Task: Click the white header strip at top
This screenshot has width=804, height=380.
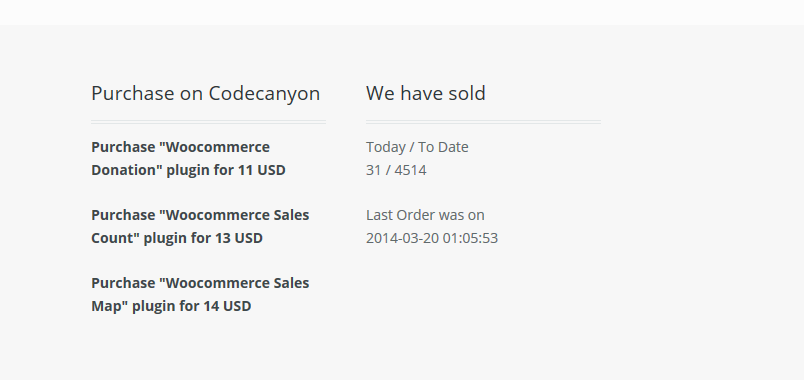Action: pyautogui.click(x=402, y=12)
